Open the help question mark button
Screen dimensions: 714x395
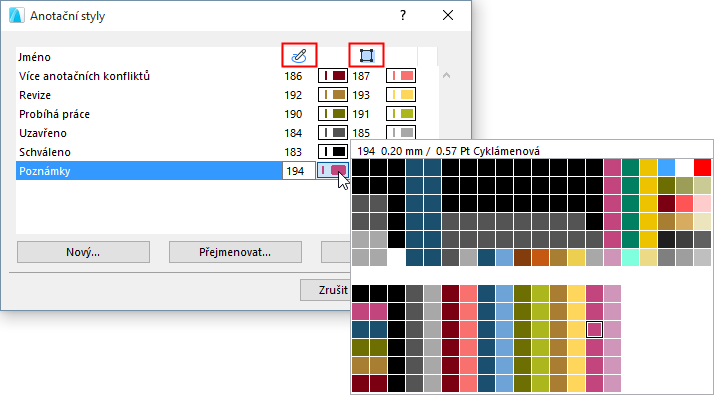coord(403,15)
